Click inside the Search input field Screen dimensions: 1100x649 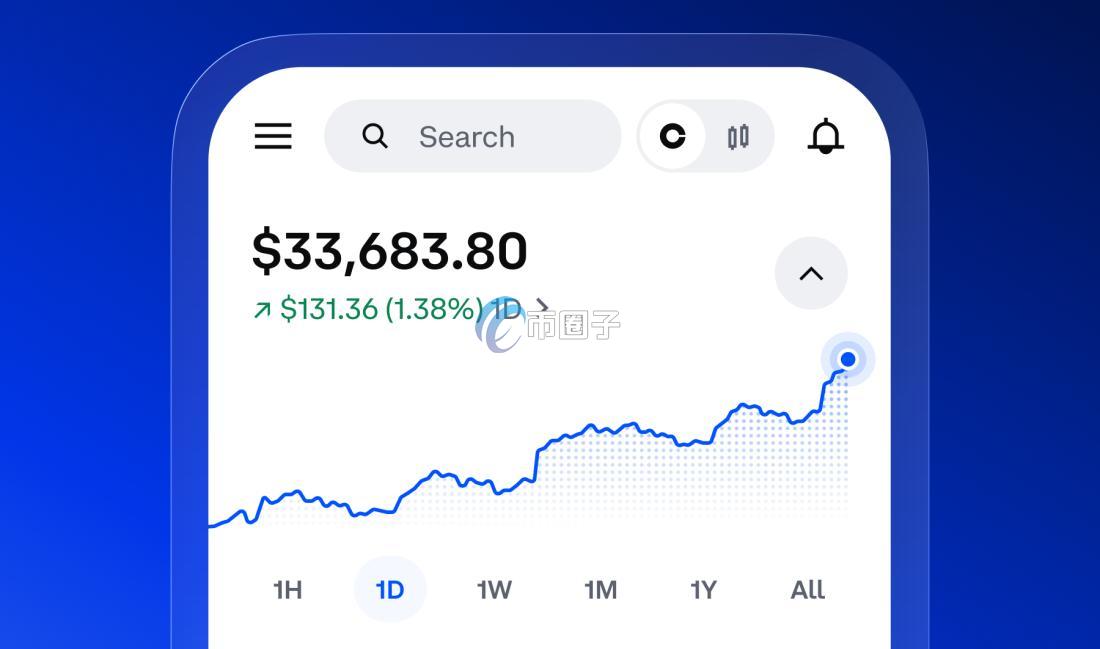470,136
